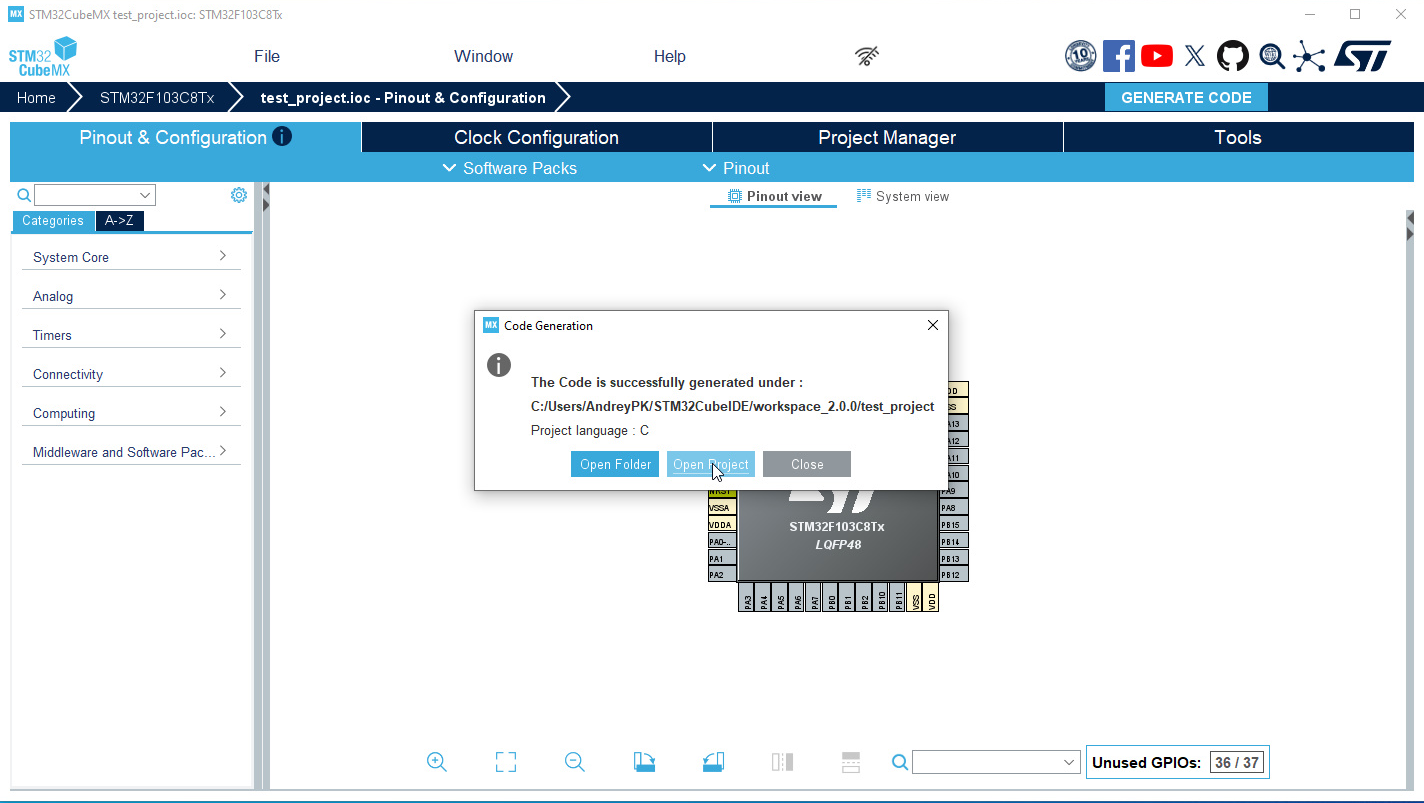Switch to Pinout view
This screenshot has height=803, width=1424.
coord(775,196)
